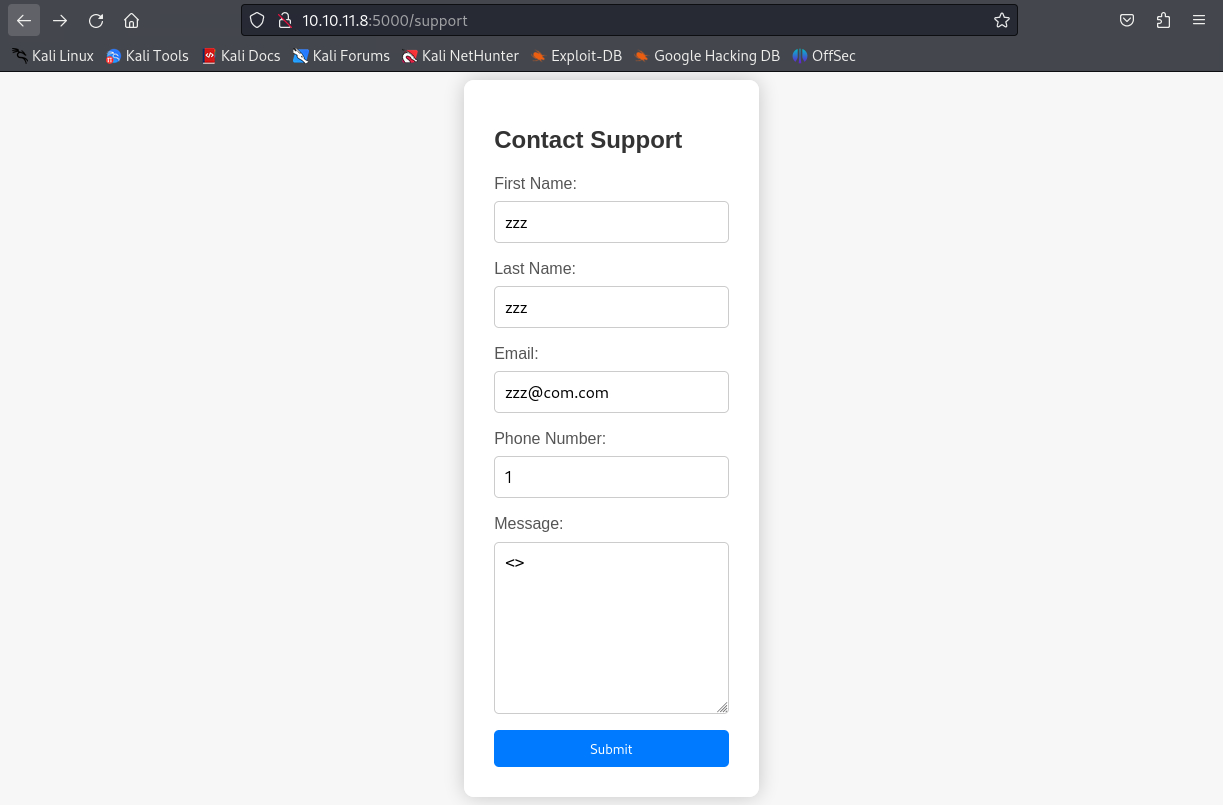Image resolution: width=1223 pixels, height=805 pixels.
Task: Click the Kali NetHunter bookmark
Action: (x=460, y=56)
